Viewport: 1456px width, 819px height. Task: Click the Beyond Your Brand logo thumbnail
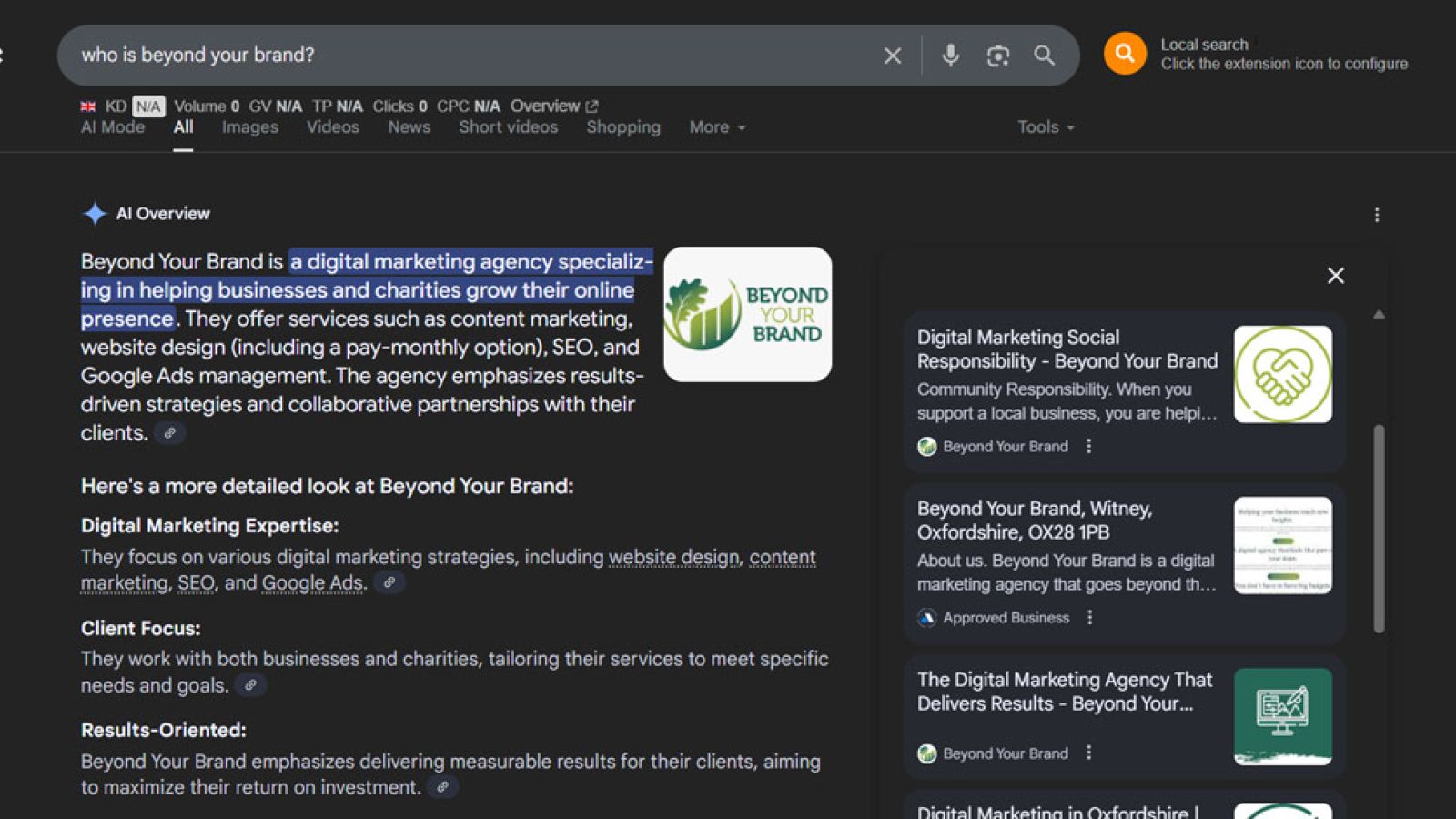747,314
